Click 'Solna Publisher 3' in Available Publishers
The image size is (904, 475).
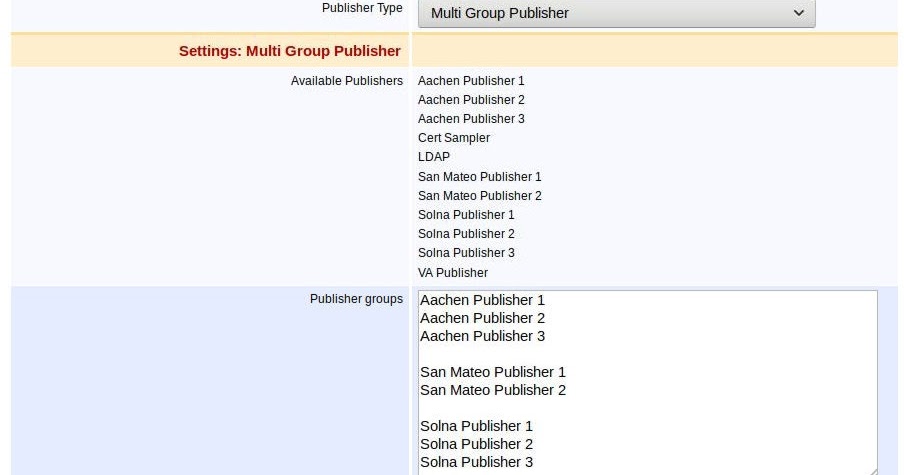pyautogui.click(x=466, y=252)
